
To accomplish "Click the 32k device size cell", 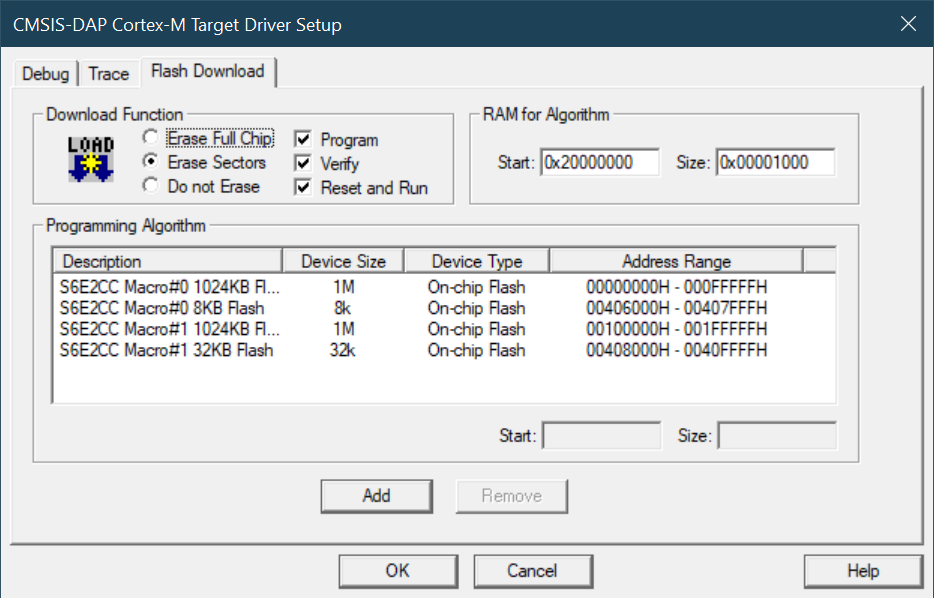I will (343, 350).
